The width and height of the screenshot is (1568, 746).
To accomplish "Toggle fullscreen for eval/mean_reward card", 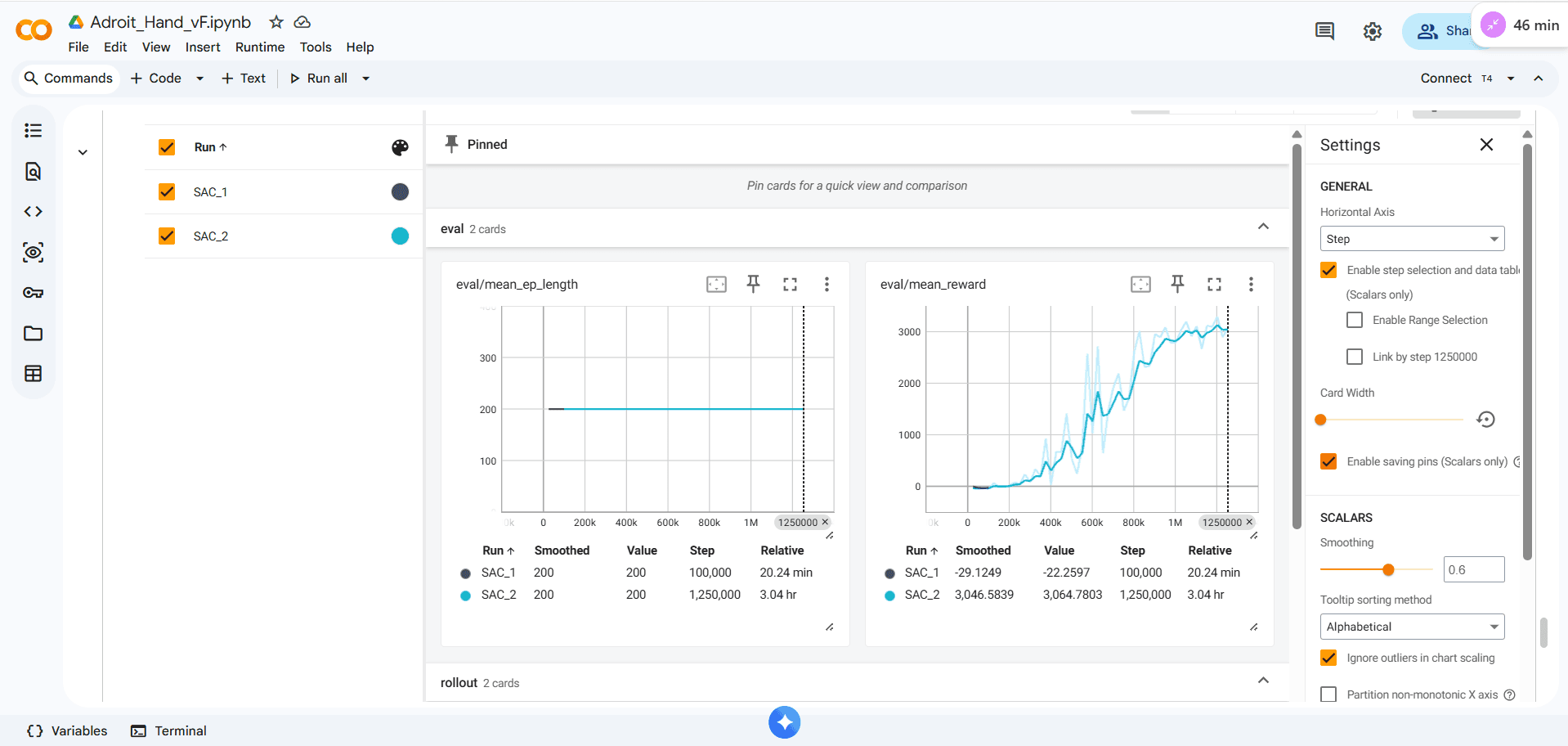I will coord(1214,284).
